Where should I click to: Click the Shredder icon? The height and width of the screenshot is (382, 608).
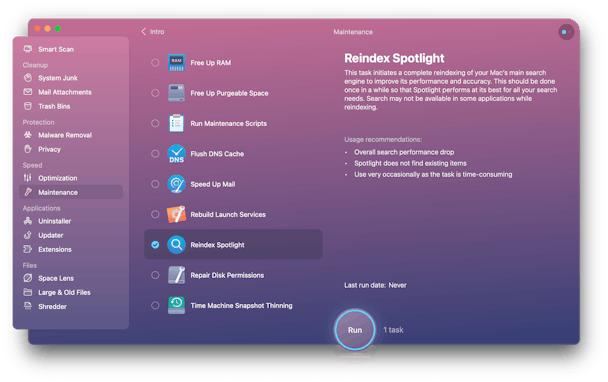pos(28,306)
